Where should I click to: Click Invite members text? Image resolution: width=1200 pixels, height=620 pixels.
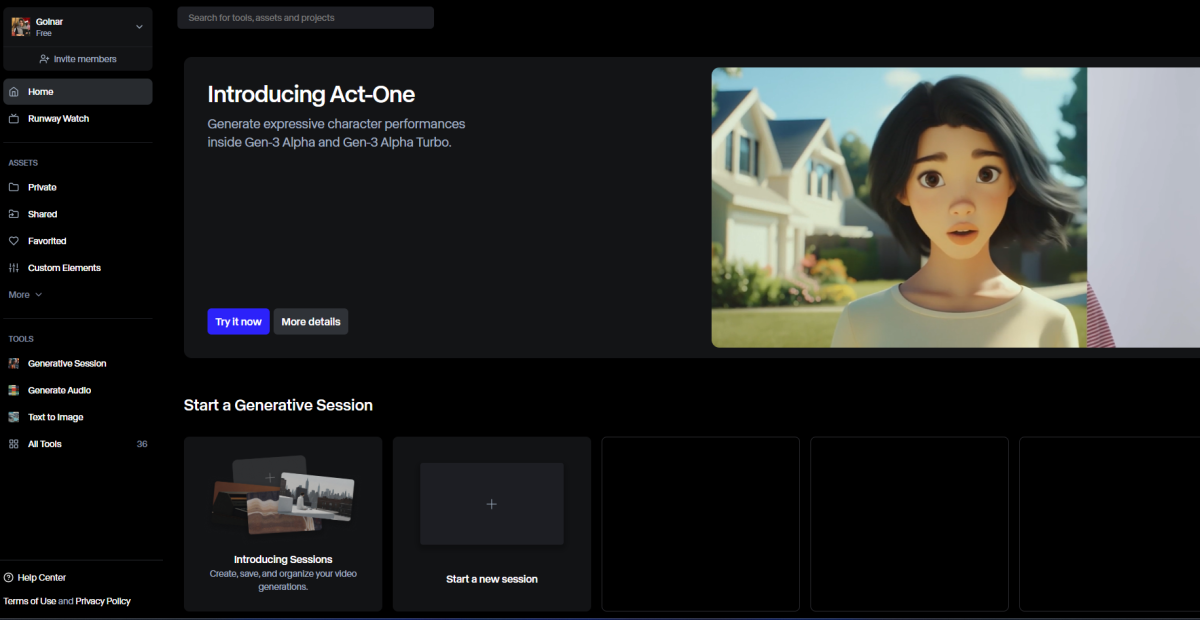(x=85, y=59)
